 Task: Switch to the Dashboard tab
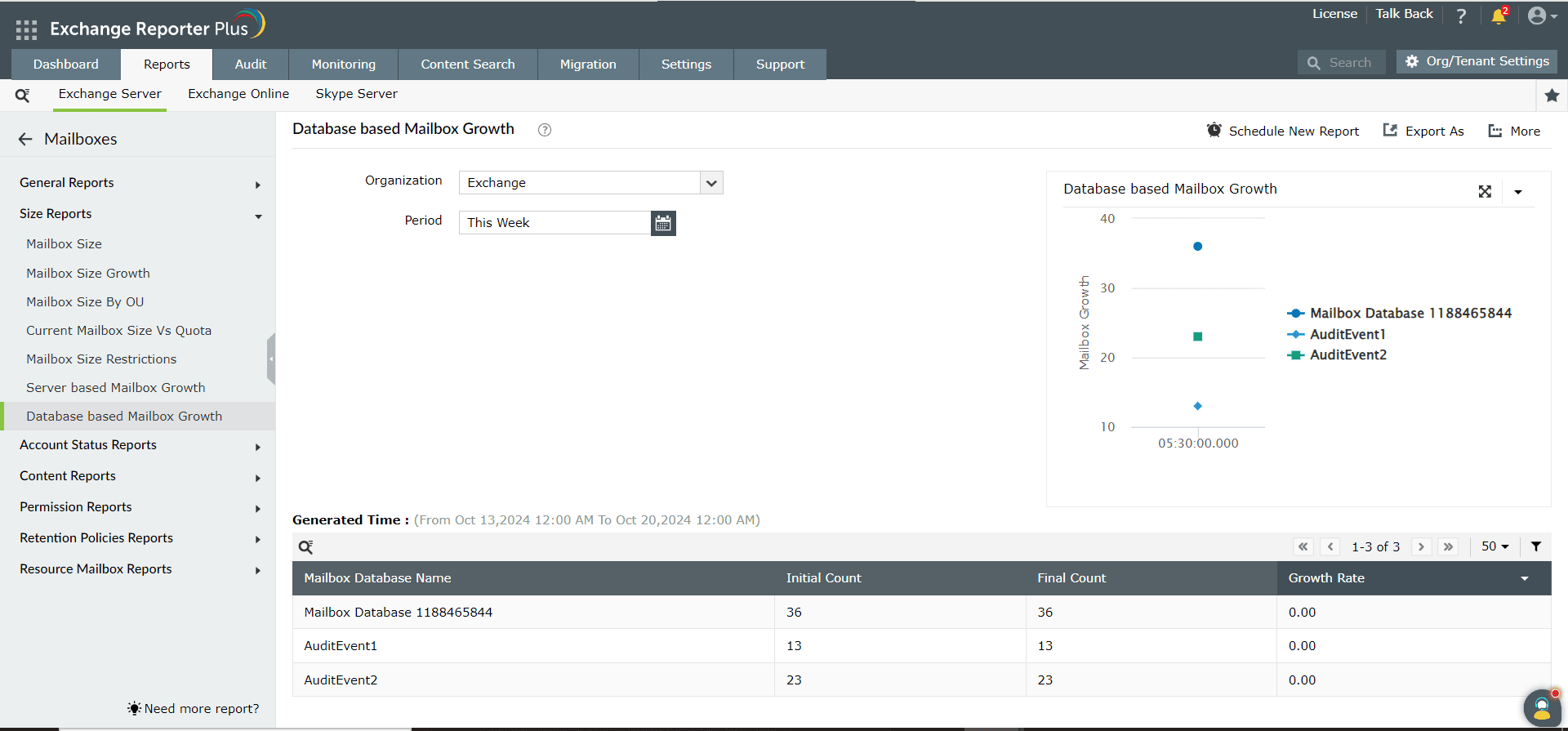point(66,65)
